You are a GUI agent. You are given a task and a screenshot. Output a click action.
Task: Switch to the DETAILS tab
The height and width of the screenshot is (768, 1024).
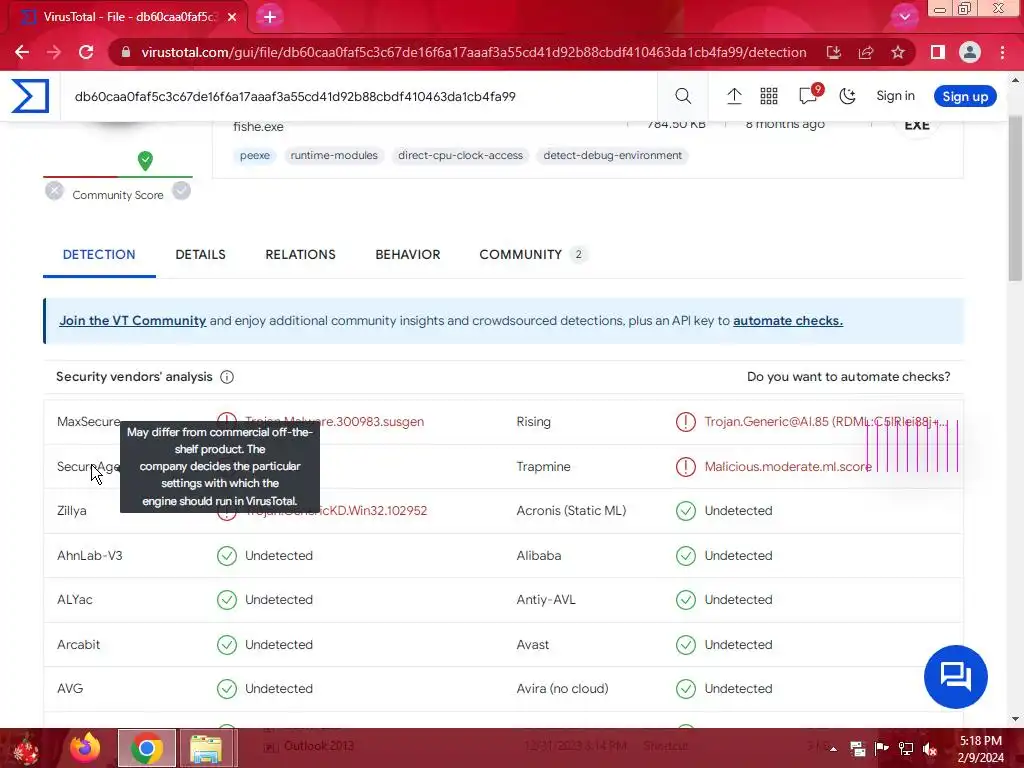pyautogui.click(x=200, y=255)
